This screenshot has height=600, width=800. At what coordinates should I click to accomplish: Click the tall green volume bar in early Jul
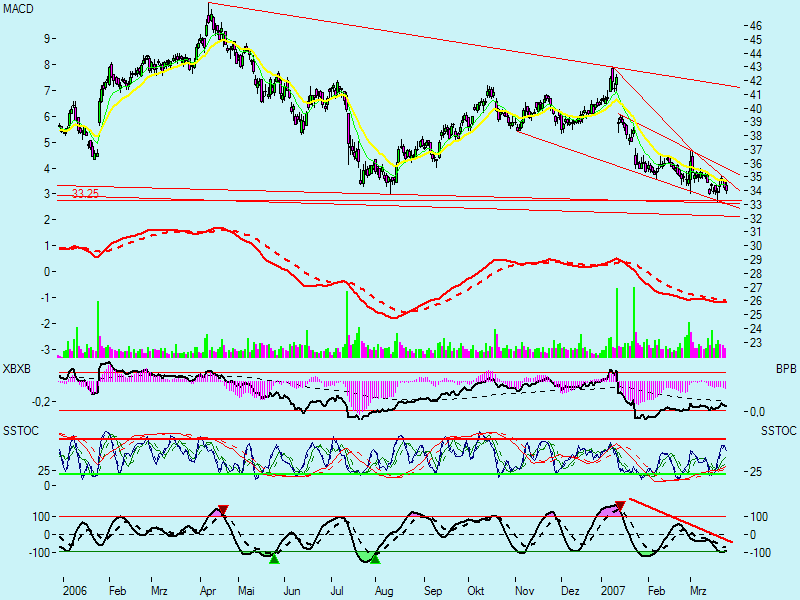point(346,324)
